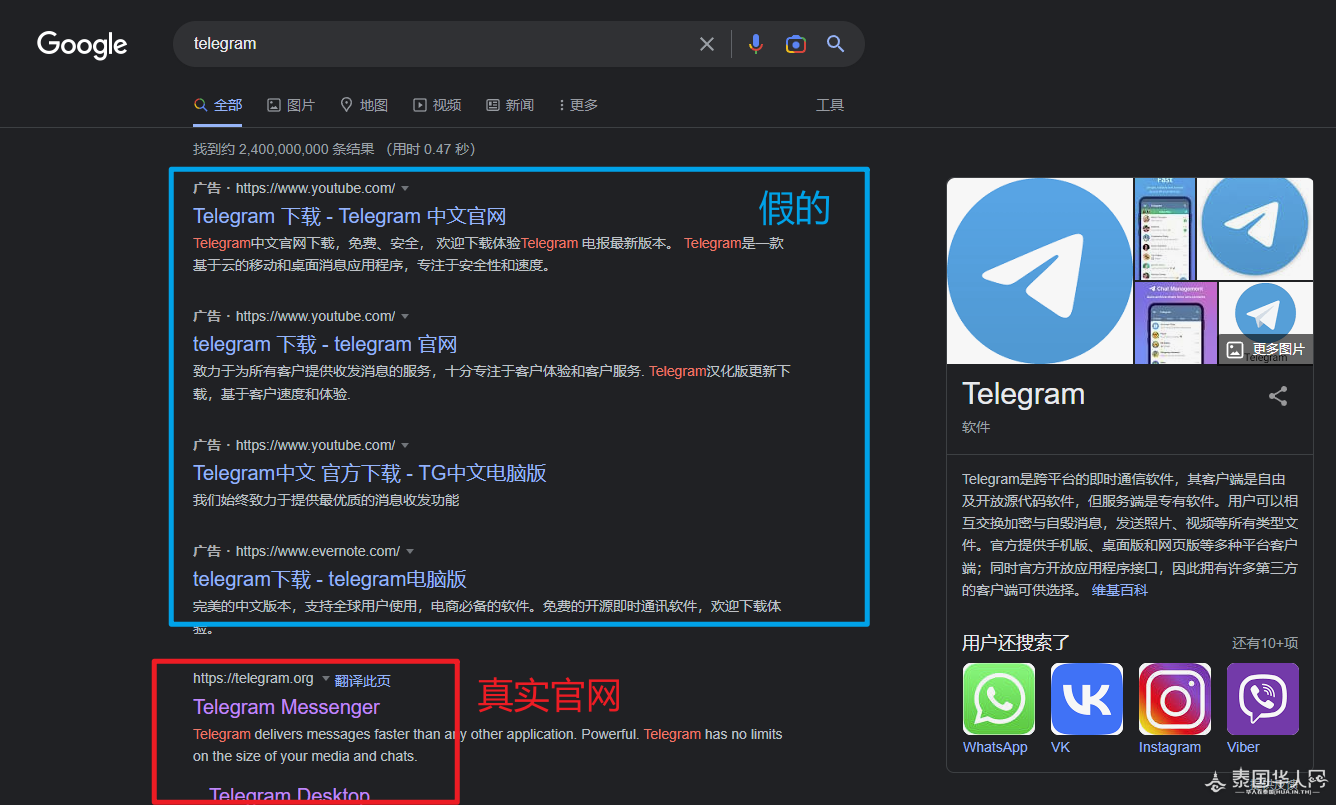Start voice search with microphone icon

coord(756,44)
